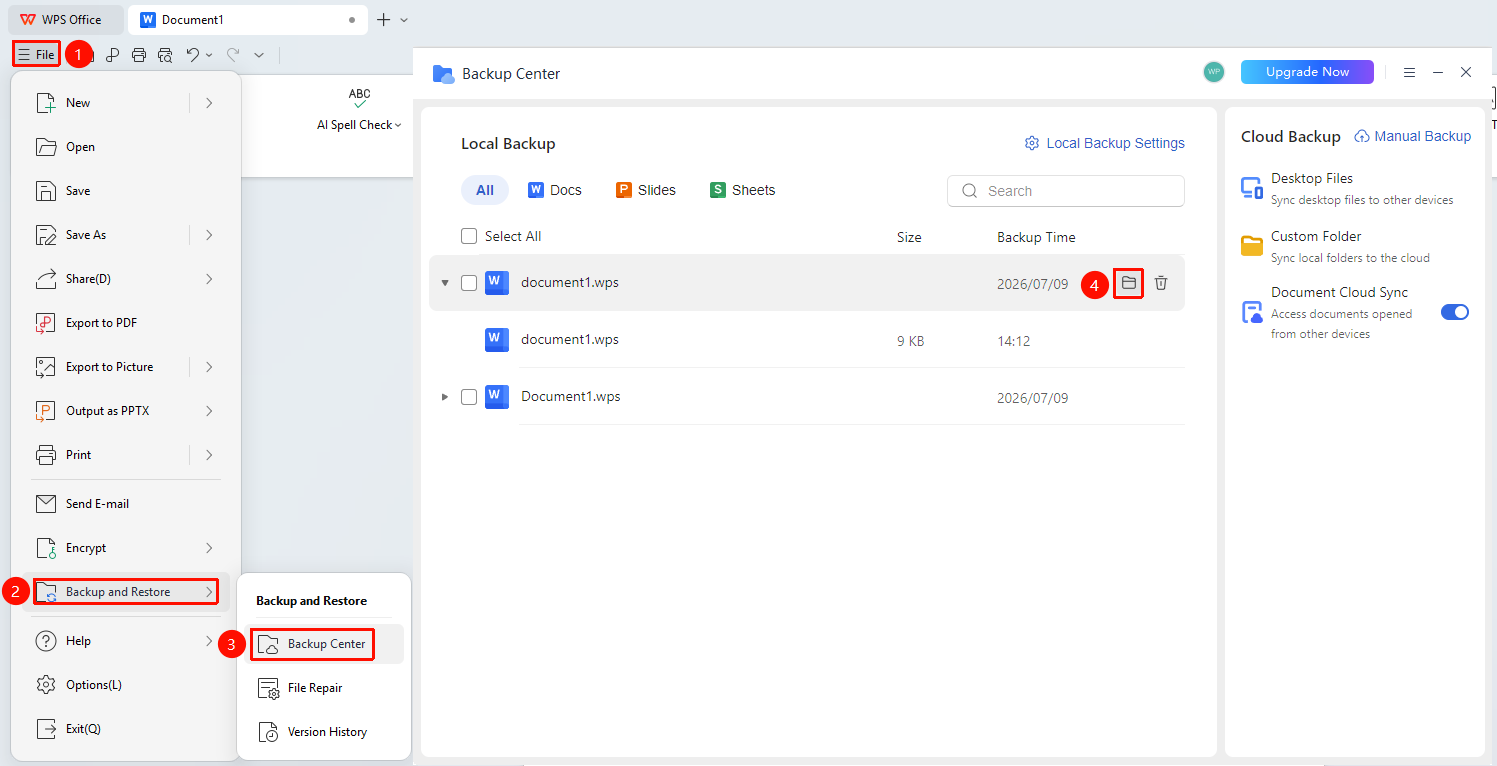The height and width of the screenshot is (766, 1497).
Task: Click the Search field in Local Backup
Action: 1066,191
